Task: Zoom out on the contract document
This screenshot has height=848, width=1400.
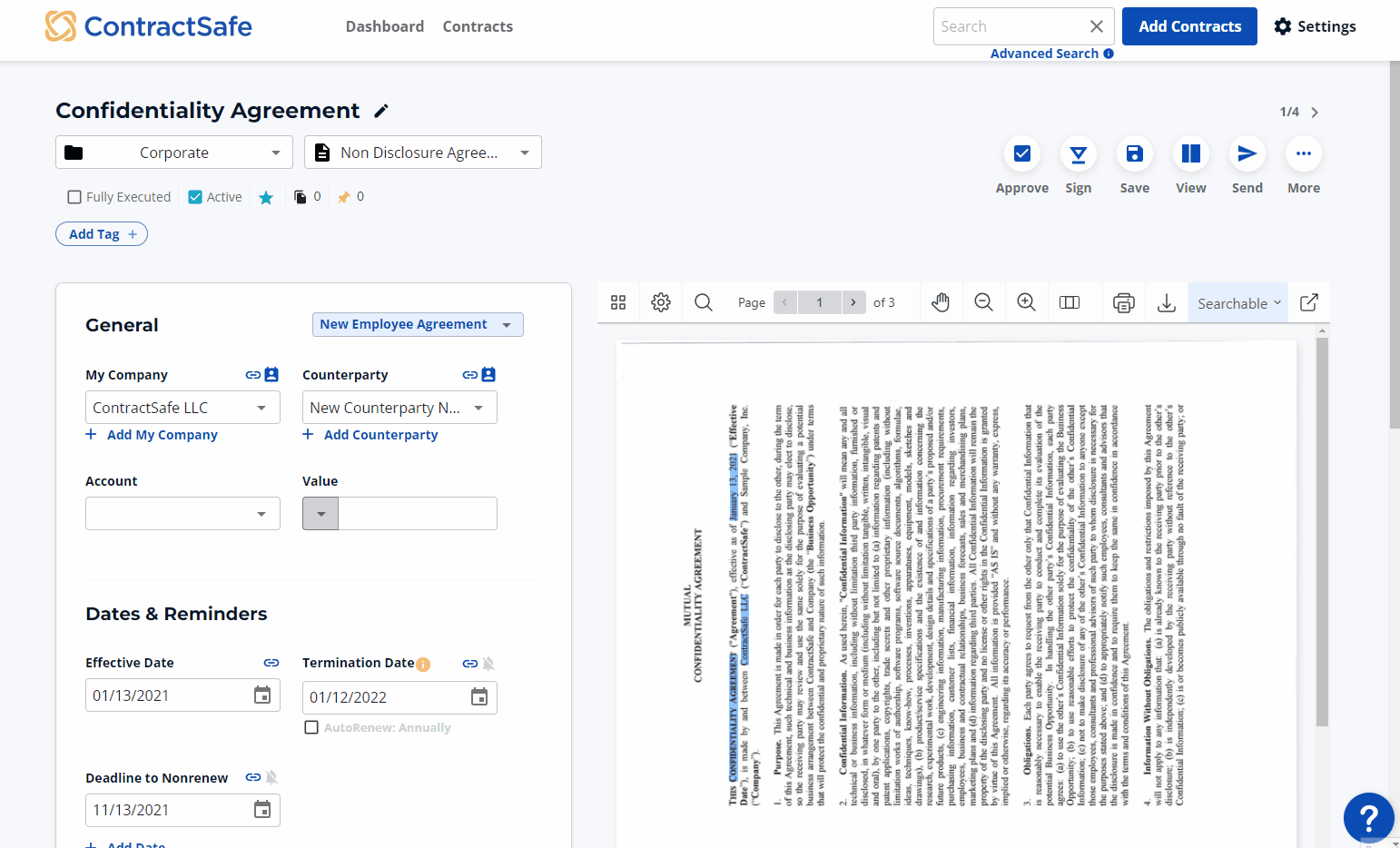Action: point(983,302)
